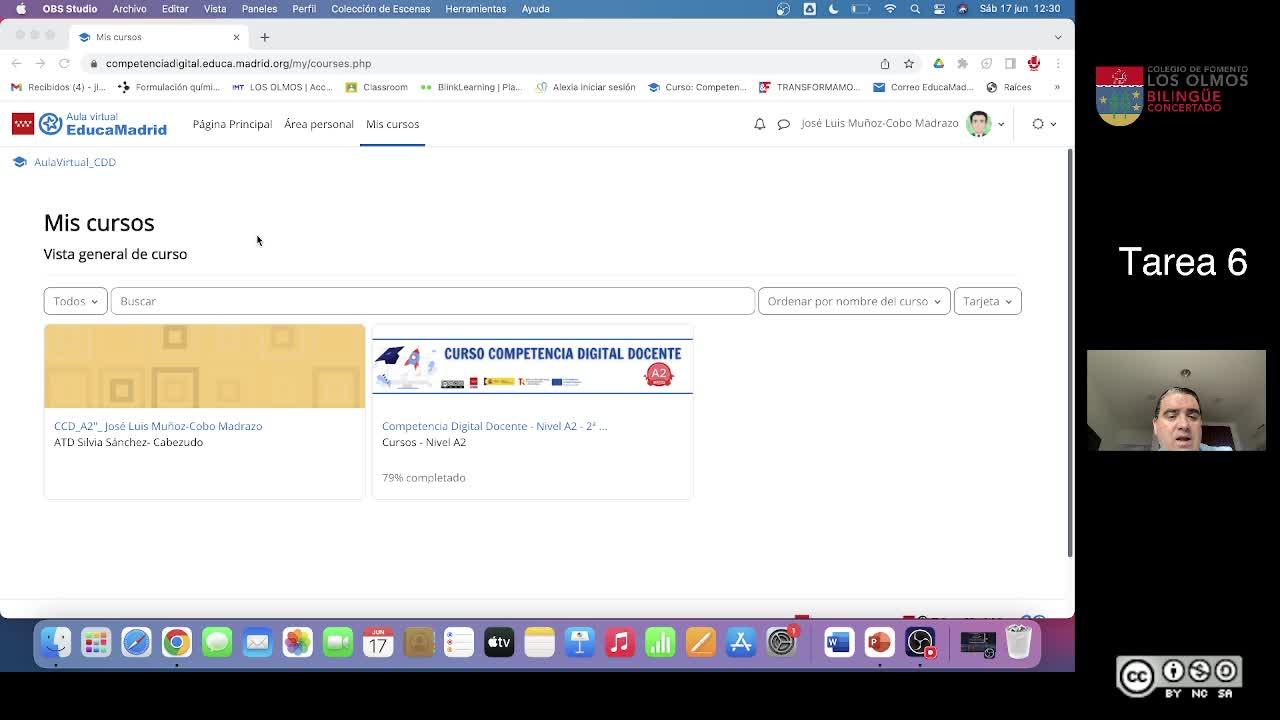Open Apple TV from the dock
Image resolution: width=1280 pixels, height=720 pixels.
pyautogui.click(x=499, y=642)
